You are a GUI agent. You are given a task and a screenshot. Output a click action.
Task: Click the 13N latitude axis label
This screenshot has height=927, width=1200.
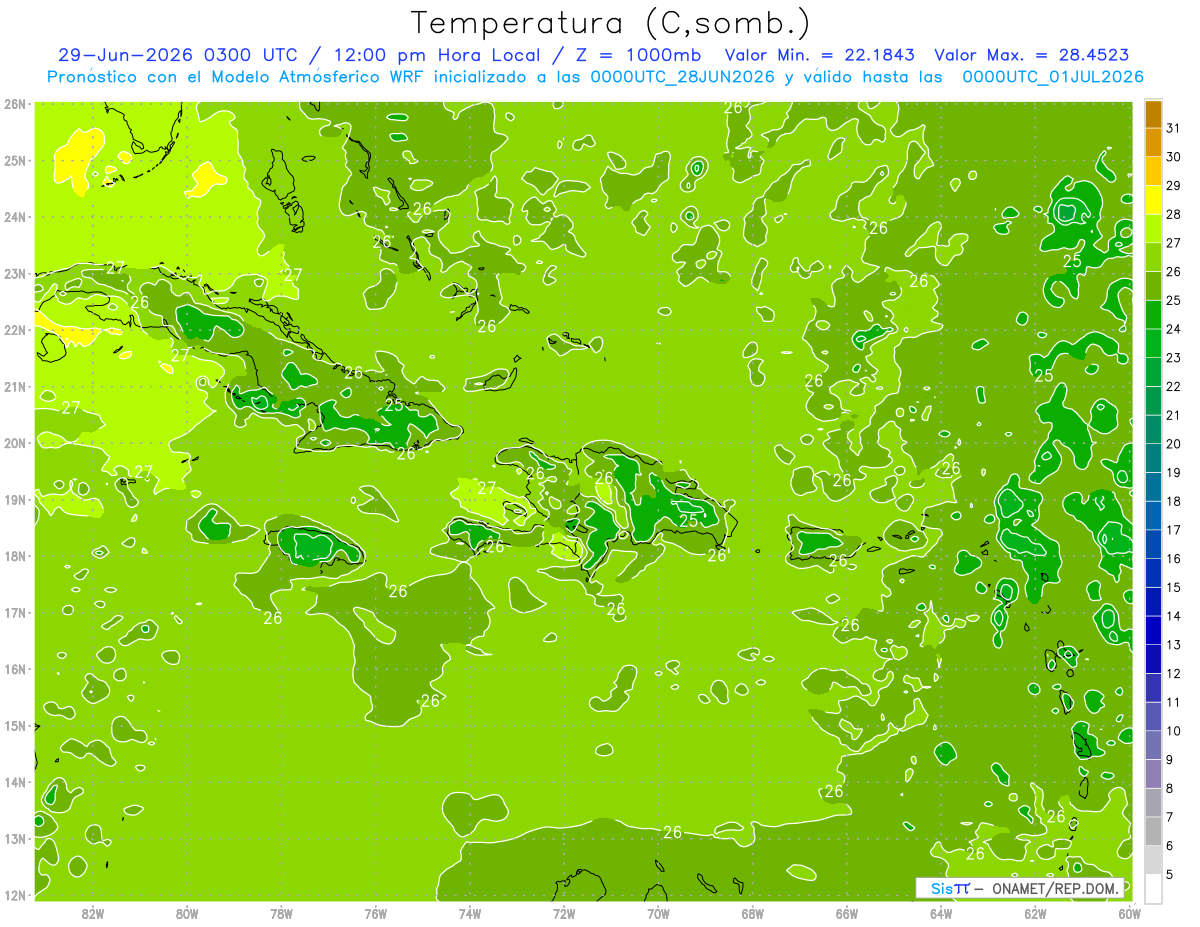14,838
